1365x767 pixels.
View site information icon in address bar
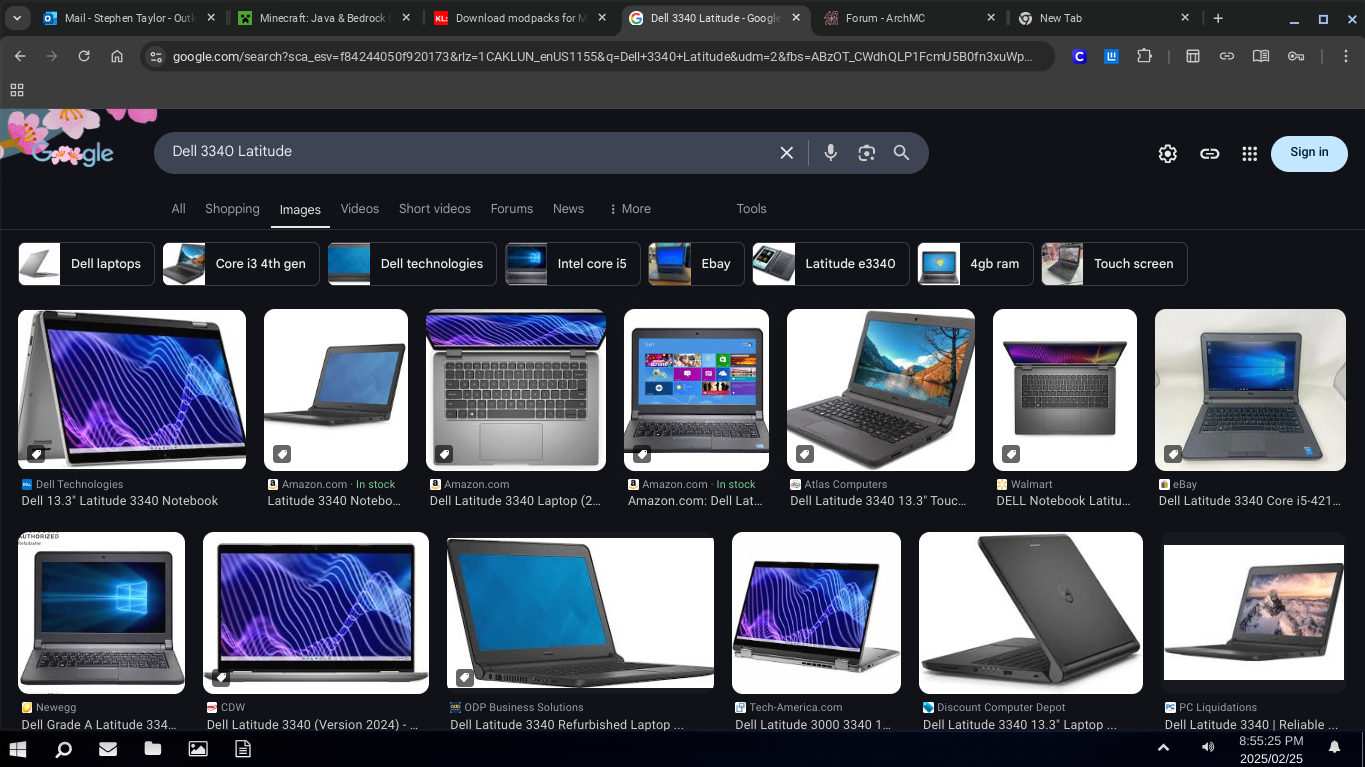click(155, 57)
